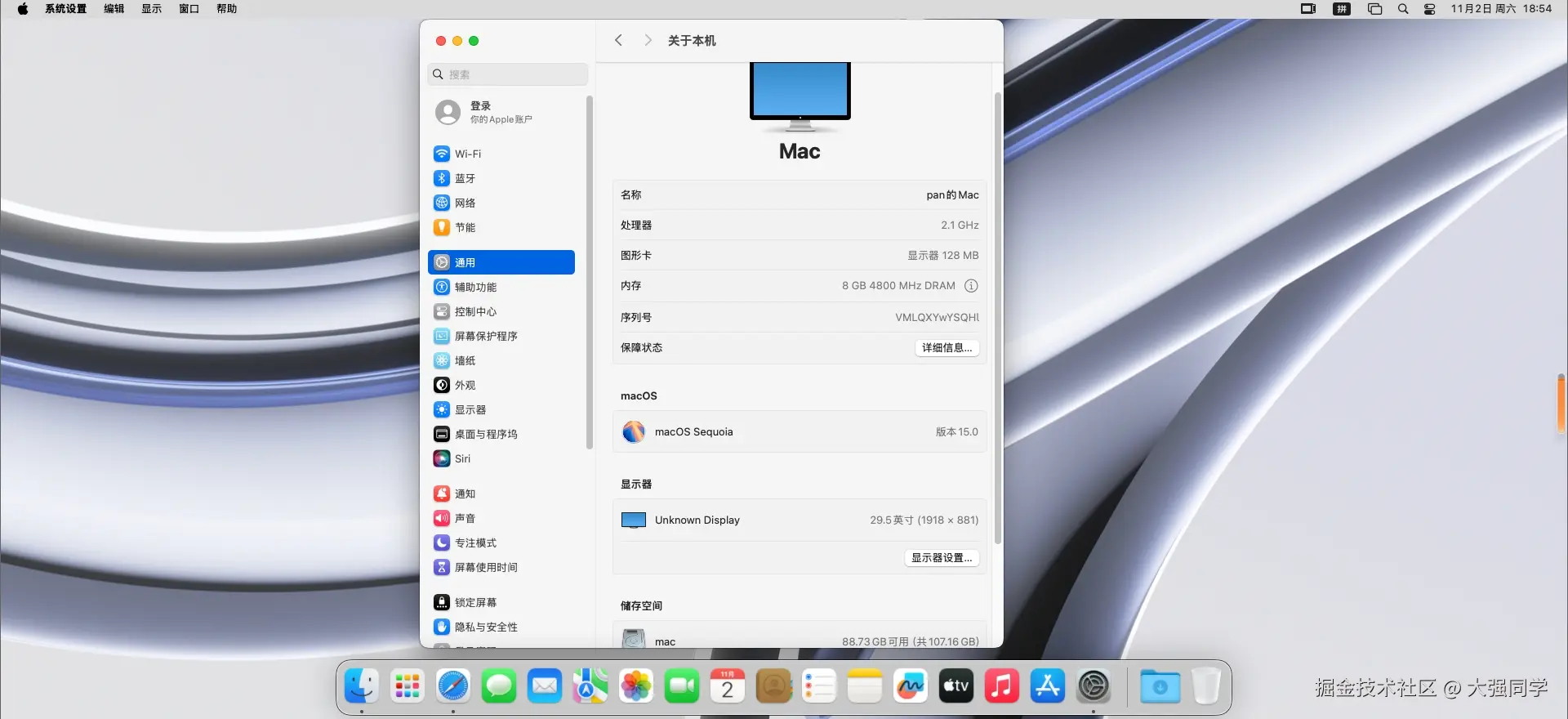Screen dimensions: 1568x719
Task: Open Downloads folder in the Dock
Action: [1160, 686]
